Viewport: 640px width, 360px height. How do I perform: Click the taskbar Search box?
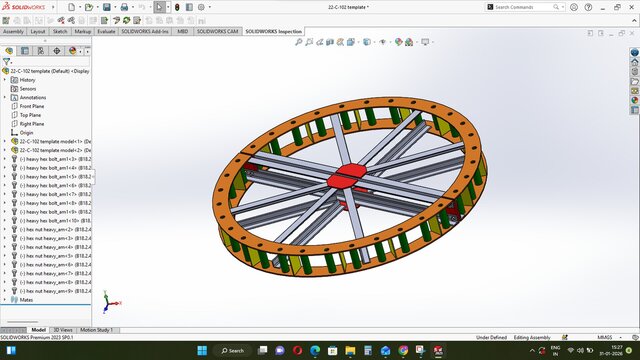pyautogui.click(x=233, y=351)
